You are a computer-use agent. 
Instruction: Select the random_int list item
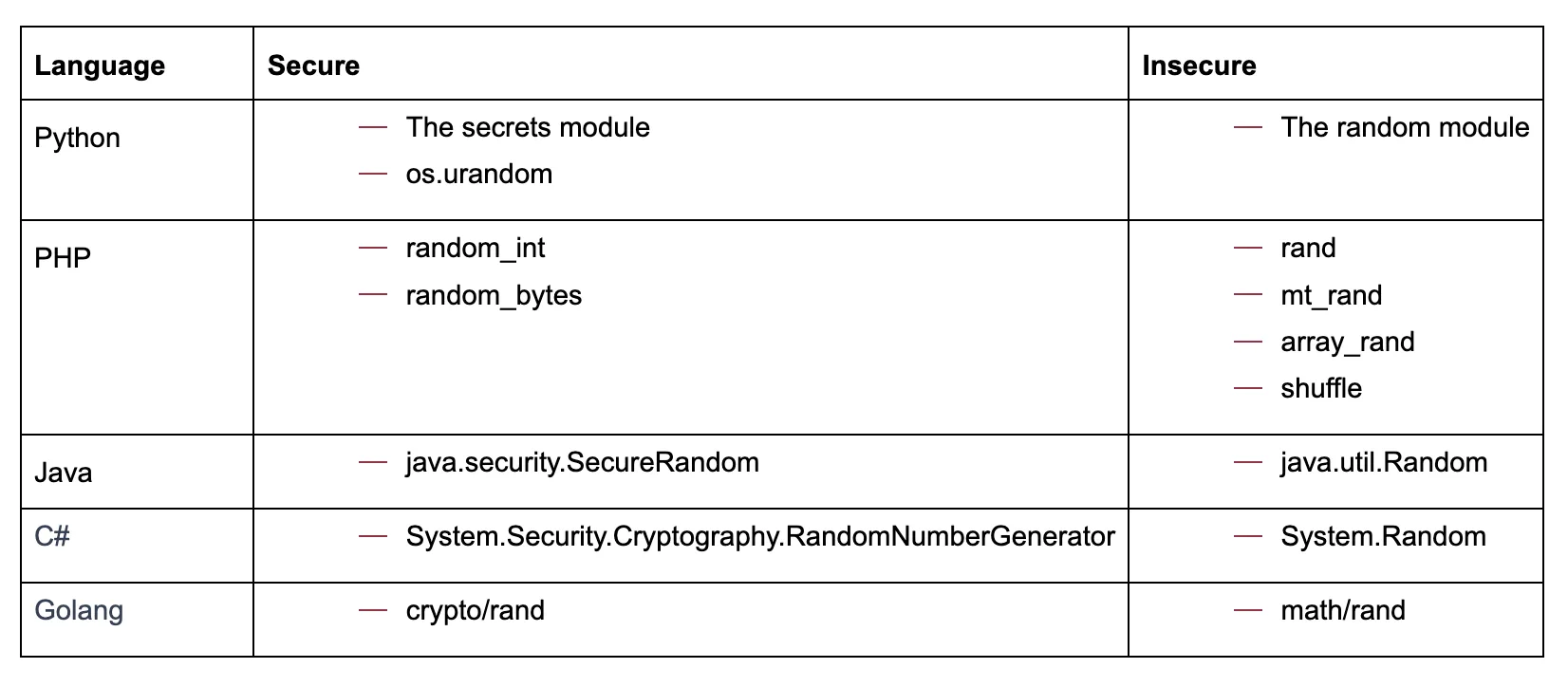point(475,249)
